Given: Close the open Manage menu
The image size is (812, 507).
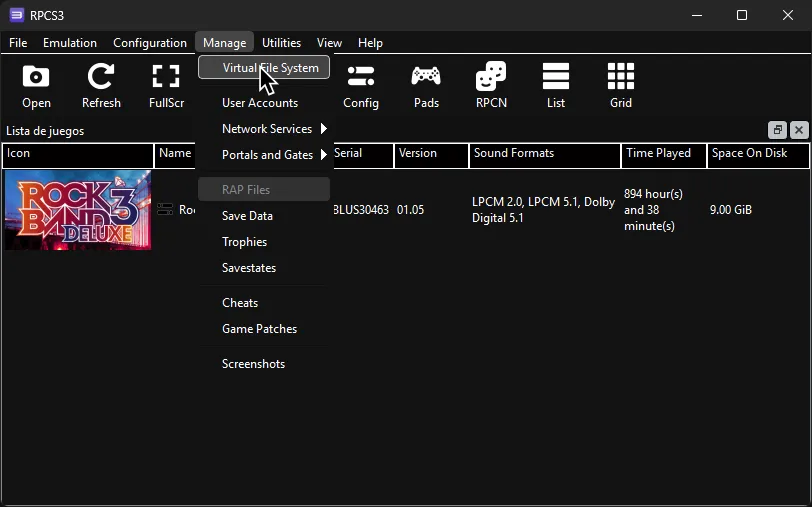Looking at the screenshot, I should tap(224, 42).
